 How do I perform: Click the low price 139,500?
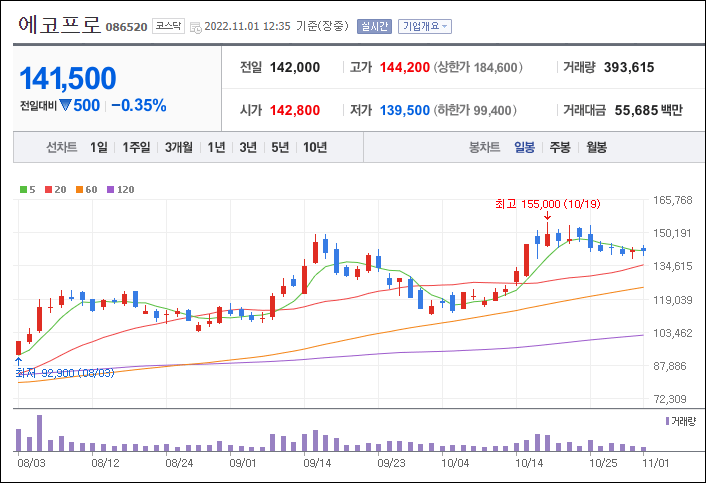[405, 110]
